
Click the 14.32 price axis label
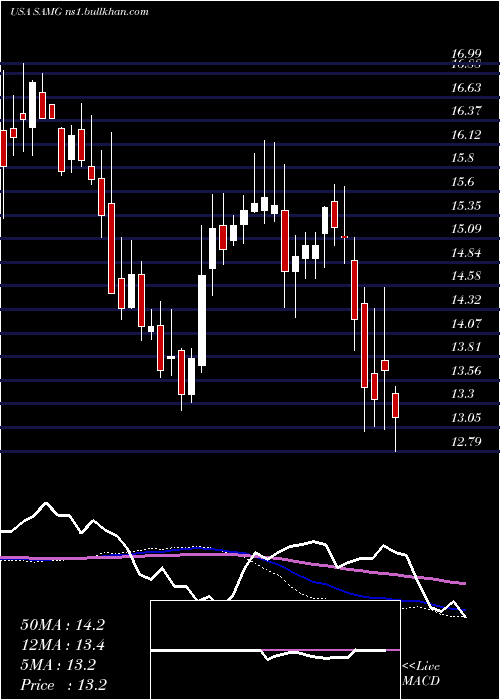(x=466, y=299)
